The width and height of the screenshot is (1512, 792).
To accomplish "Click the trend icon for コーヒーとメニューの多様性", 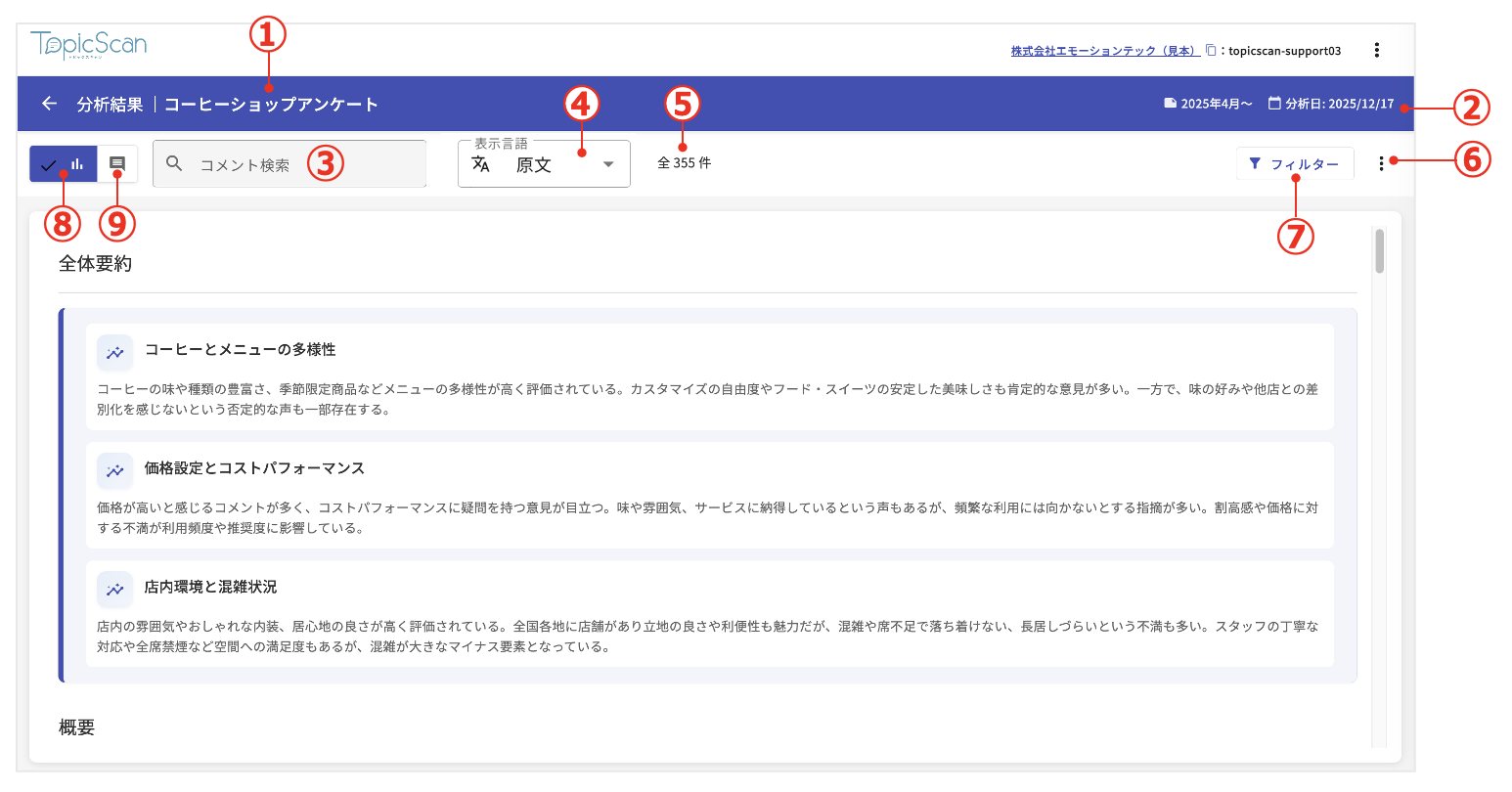I will point(115,353).
